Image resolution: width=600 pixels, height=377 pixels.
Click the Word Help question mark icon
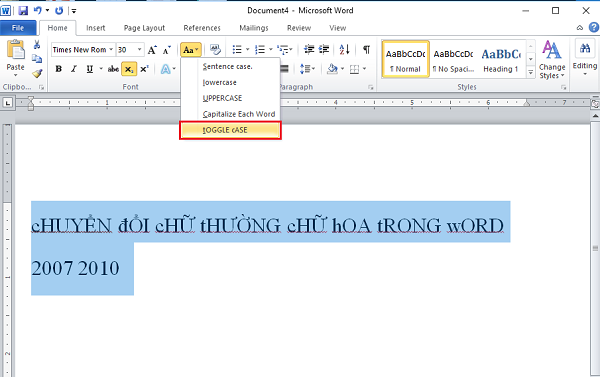(593, 28)
